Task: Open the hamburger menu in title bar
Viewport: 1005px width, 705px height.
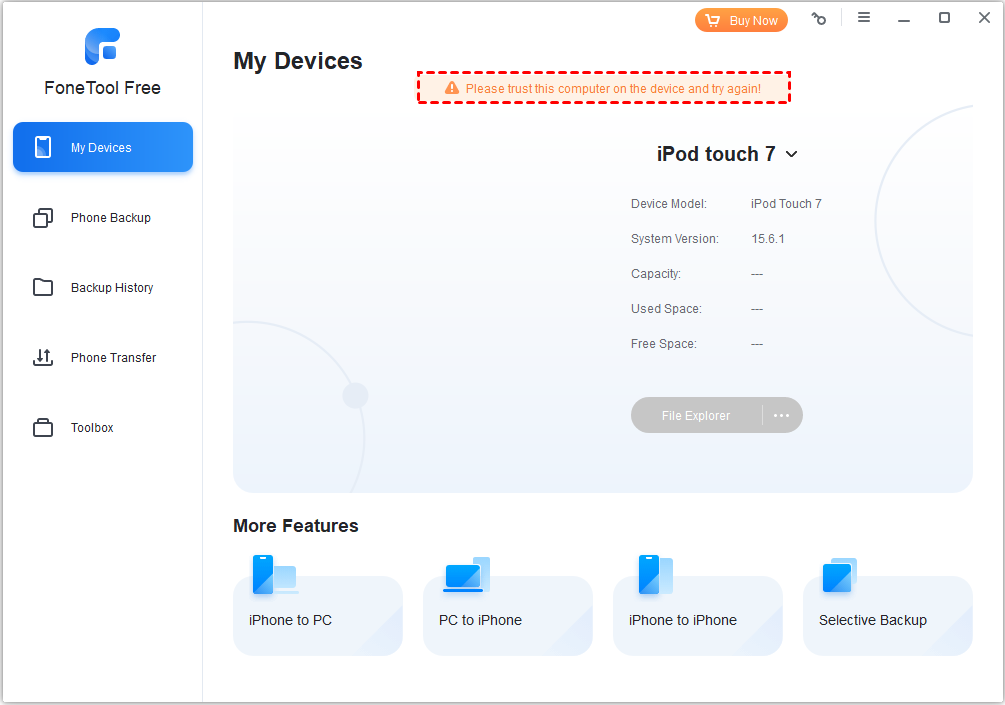Action: pos(864,18)
